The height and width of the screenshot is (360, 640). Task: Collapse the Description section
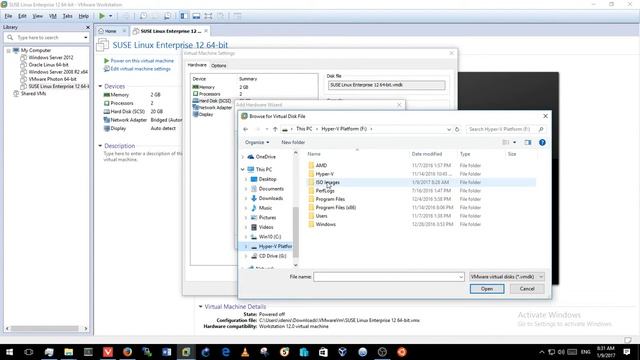(x=100, y=146)
